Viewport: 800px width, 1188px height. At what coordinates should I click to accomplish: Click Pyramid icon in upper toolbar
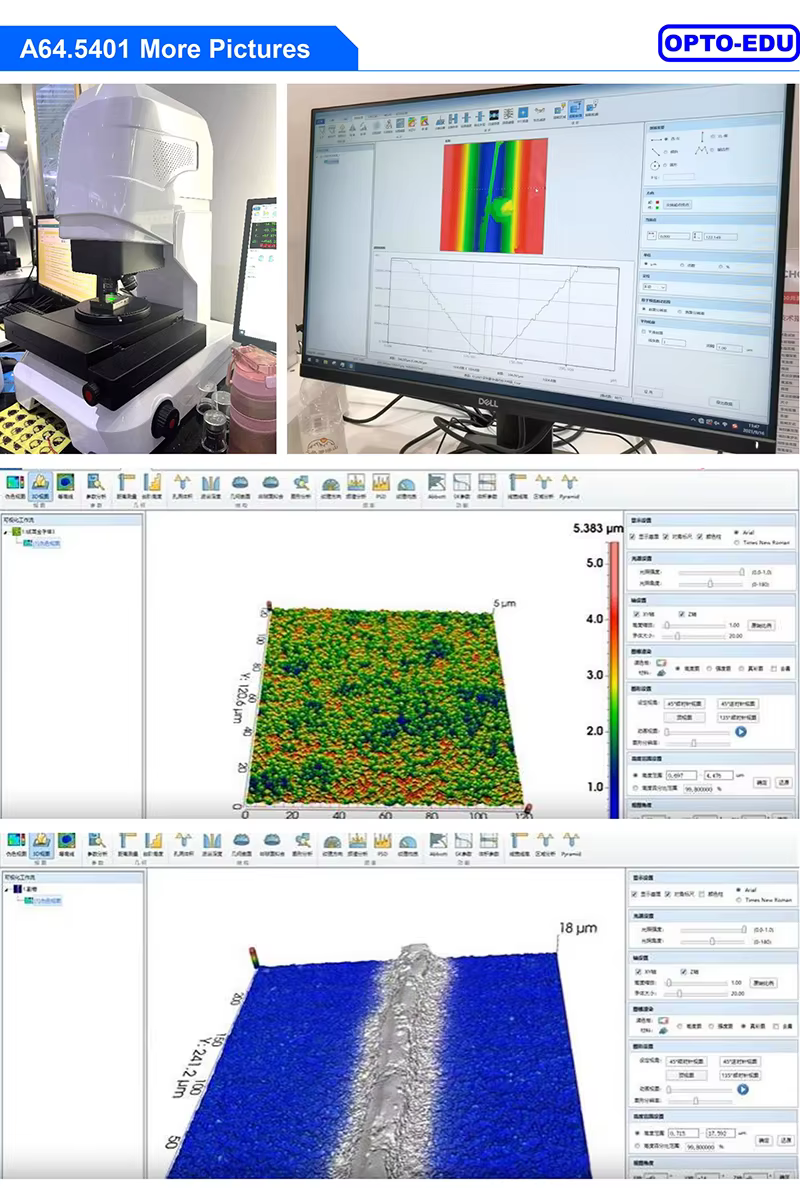point(570,485)
